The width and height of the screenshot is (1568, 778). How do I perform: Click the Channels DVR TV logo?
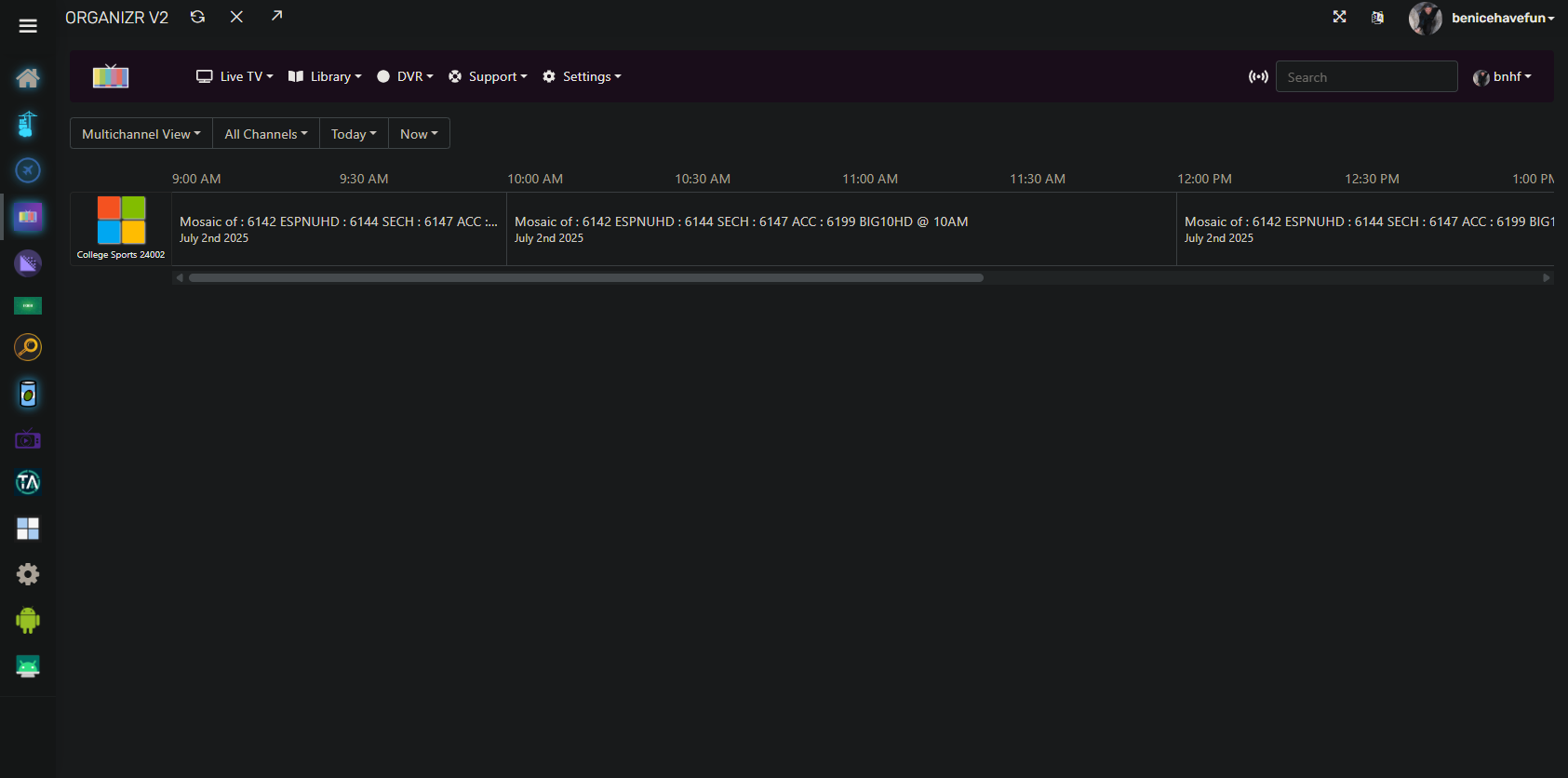point(111,76)
